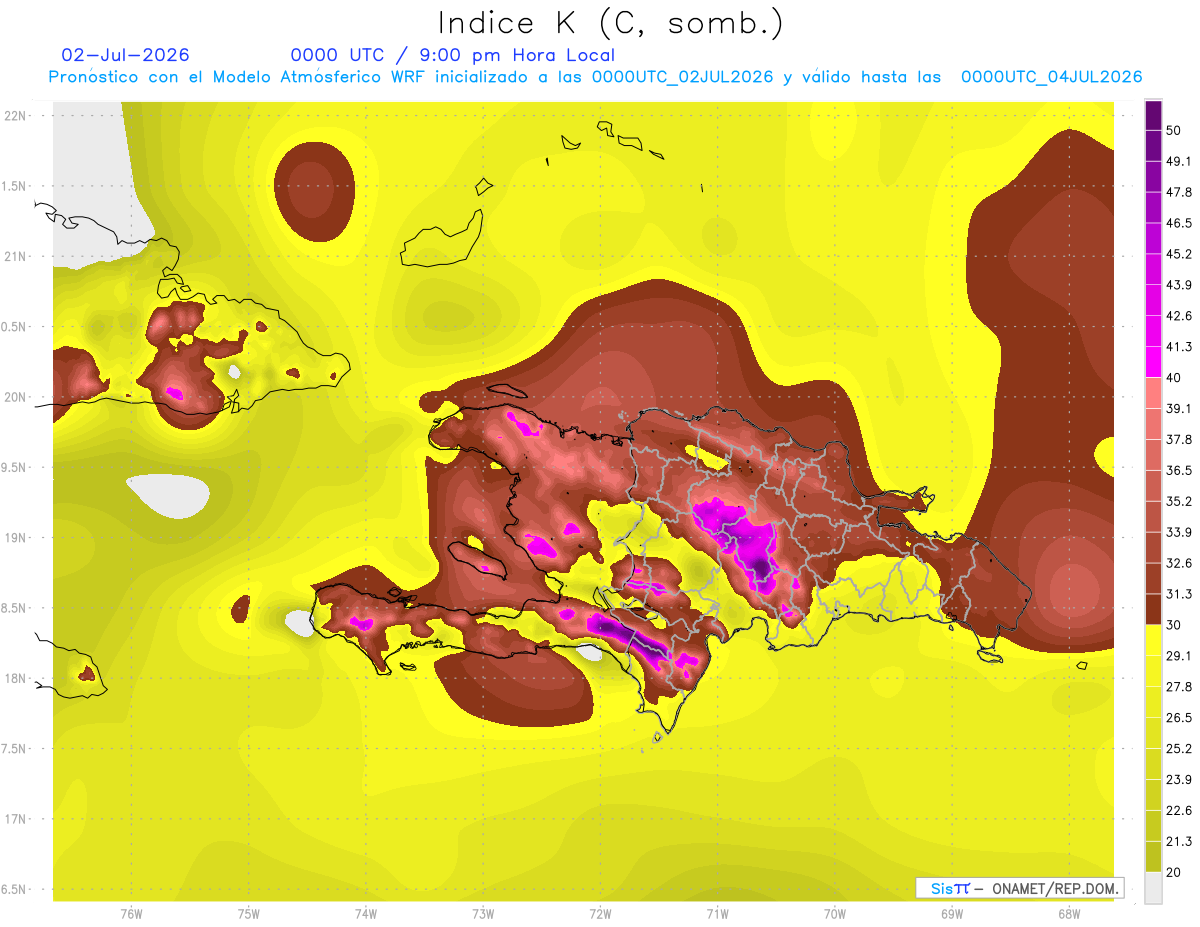The image size is (1200, 927).
Task: Click the 74W longitude axis label
Action: (x=366, y=913)
